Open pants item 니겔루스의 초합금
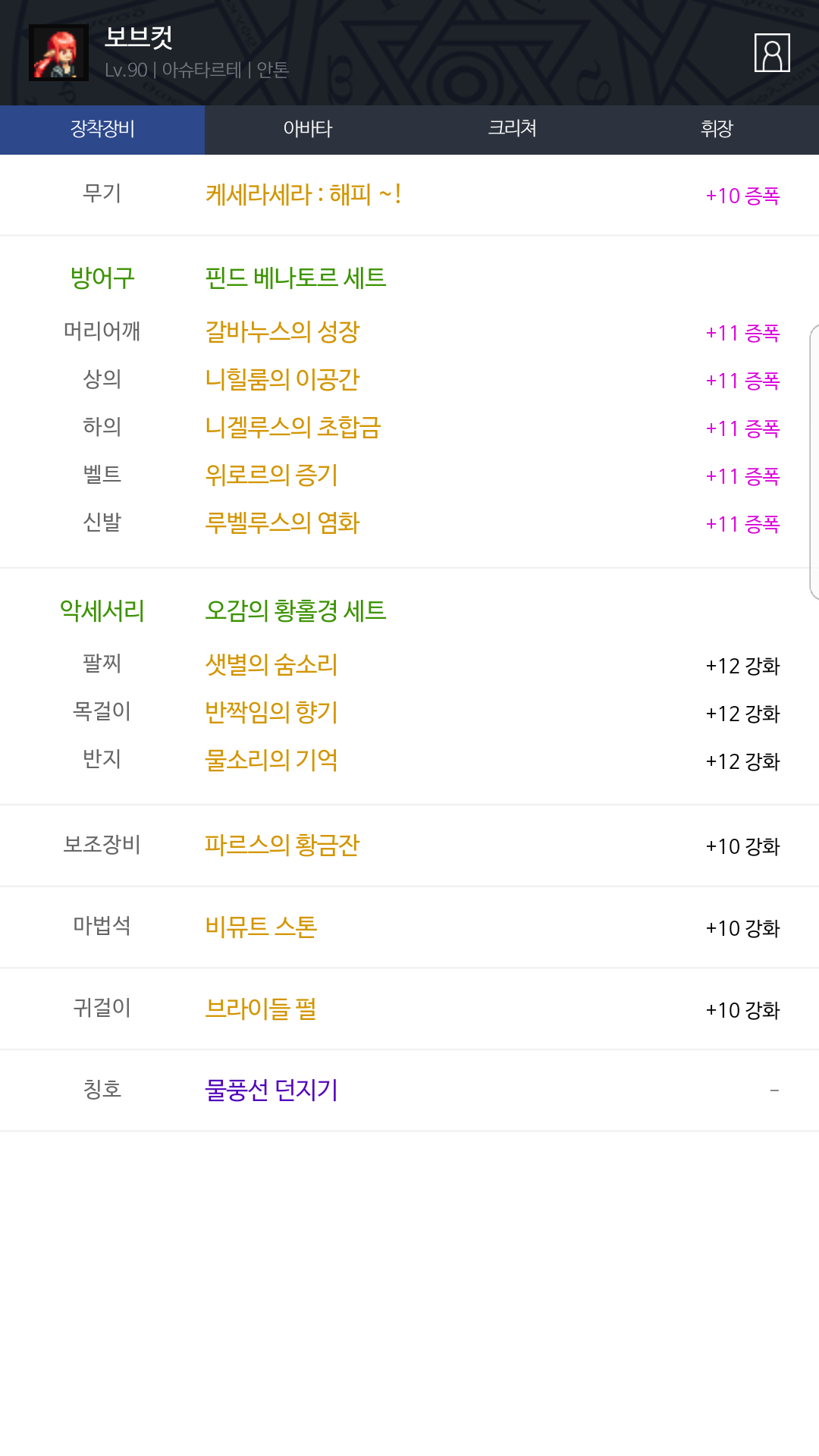This screenshot has height=1456, width=819. (x=293, y=427)
